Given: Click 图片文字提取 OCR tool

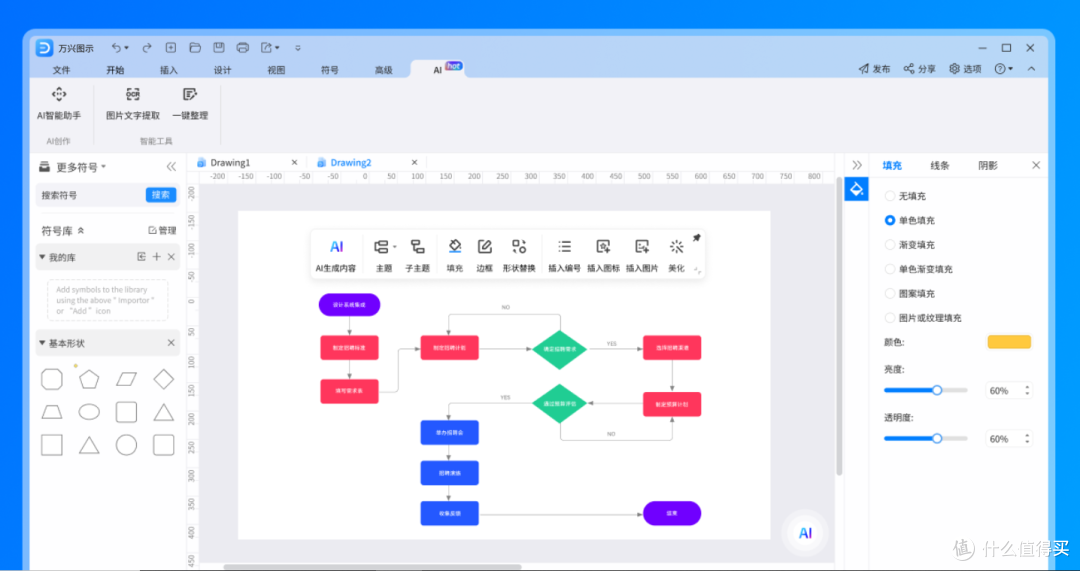Looking at the screenshot, I should click(x=133, y=104).
